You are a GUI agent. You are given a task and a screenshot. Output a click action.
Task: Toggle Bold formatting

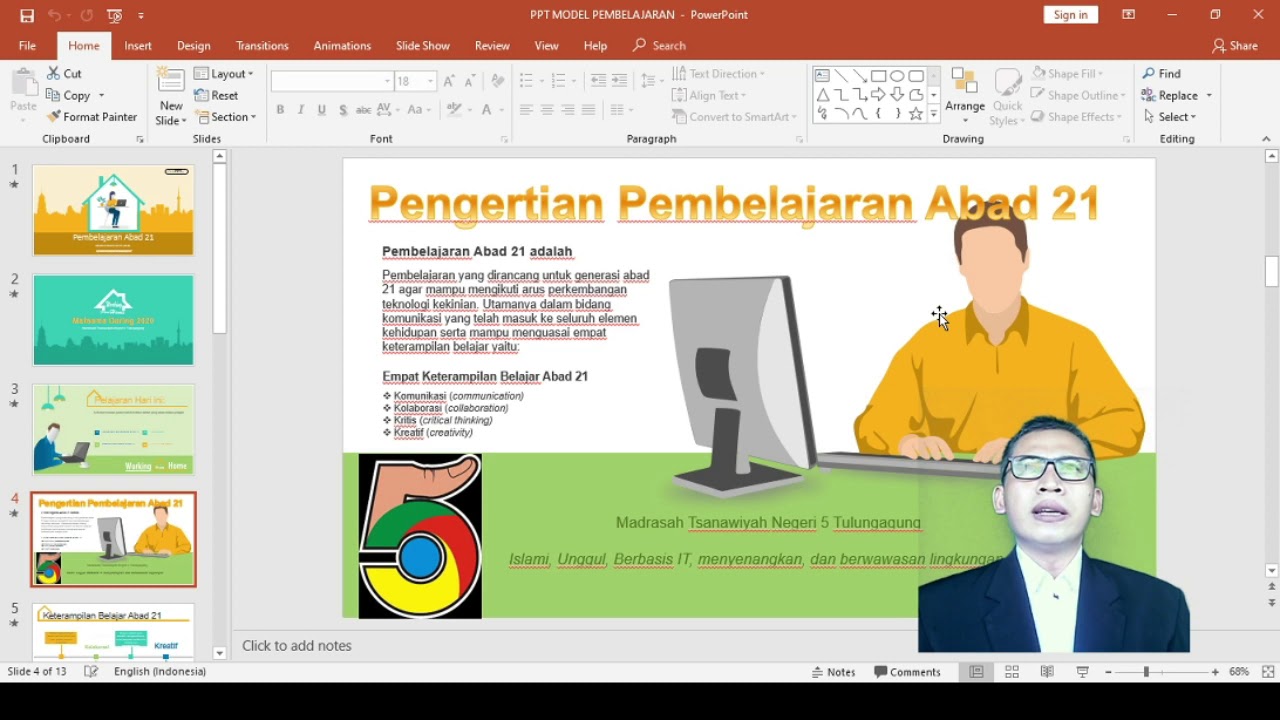280,109
